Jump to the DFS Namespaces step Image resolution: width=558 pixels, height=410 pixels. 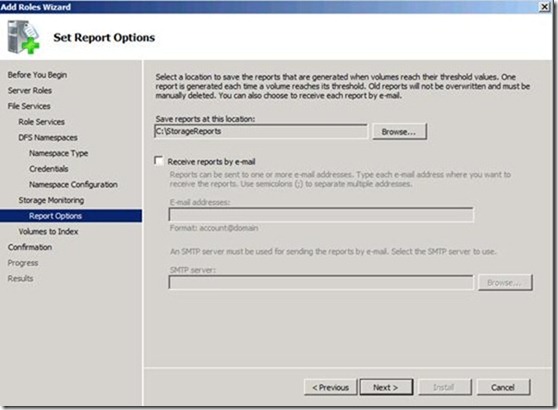(48, 137)
